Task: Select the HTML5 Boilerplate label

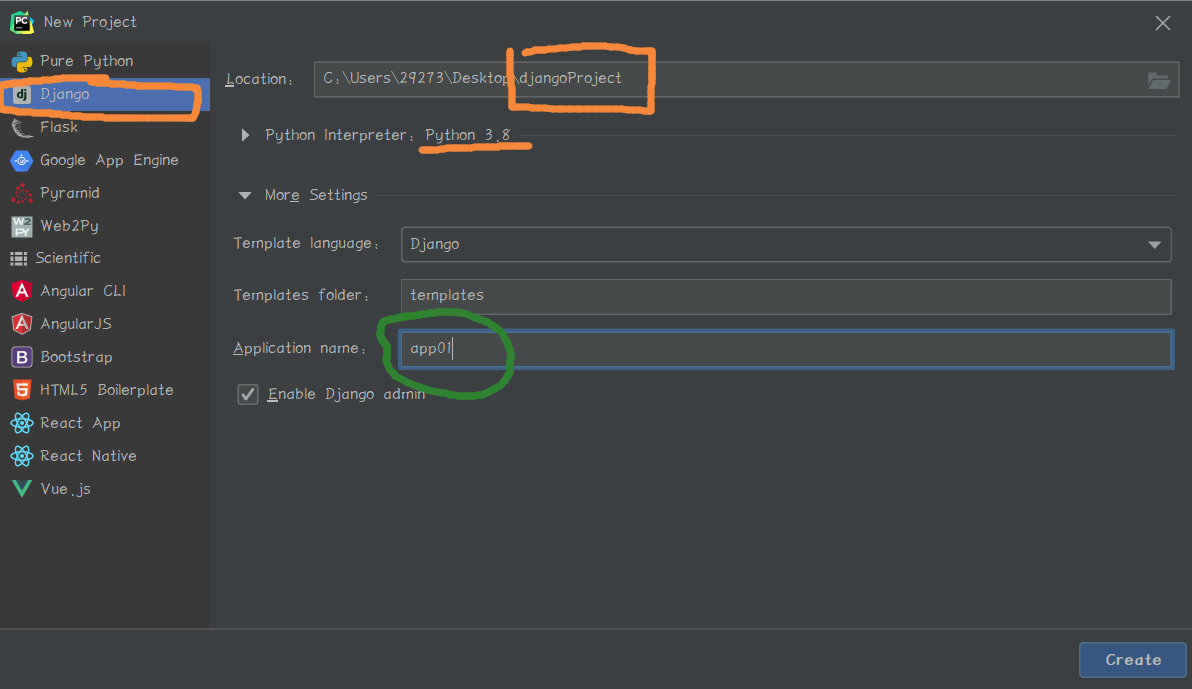Action: tap(106, 390)
